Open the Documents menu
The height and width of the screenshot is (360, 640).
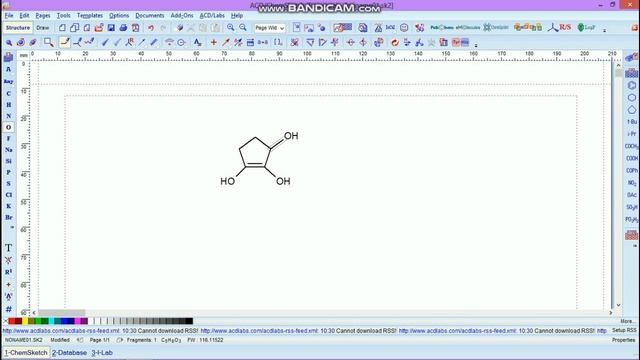pyautogui.click(x=149, y=16)
